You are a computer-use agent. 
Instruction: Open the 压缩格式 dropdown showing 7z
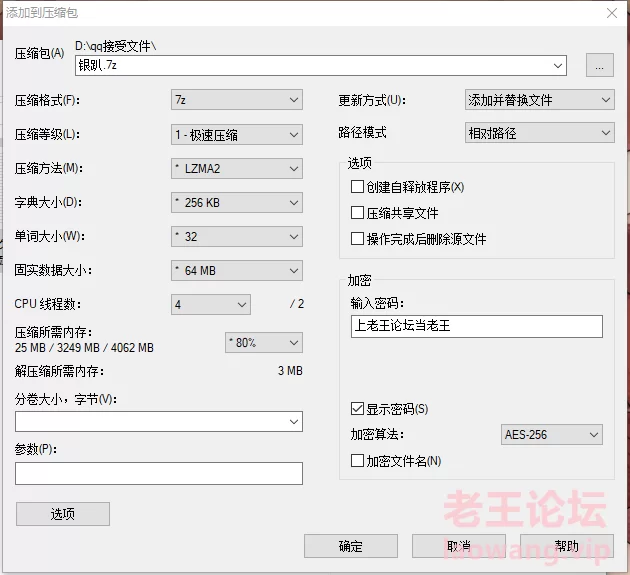pyautogui.click(x=237, y=100)
